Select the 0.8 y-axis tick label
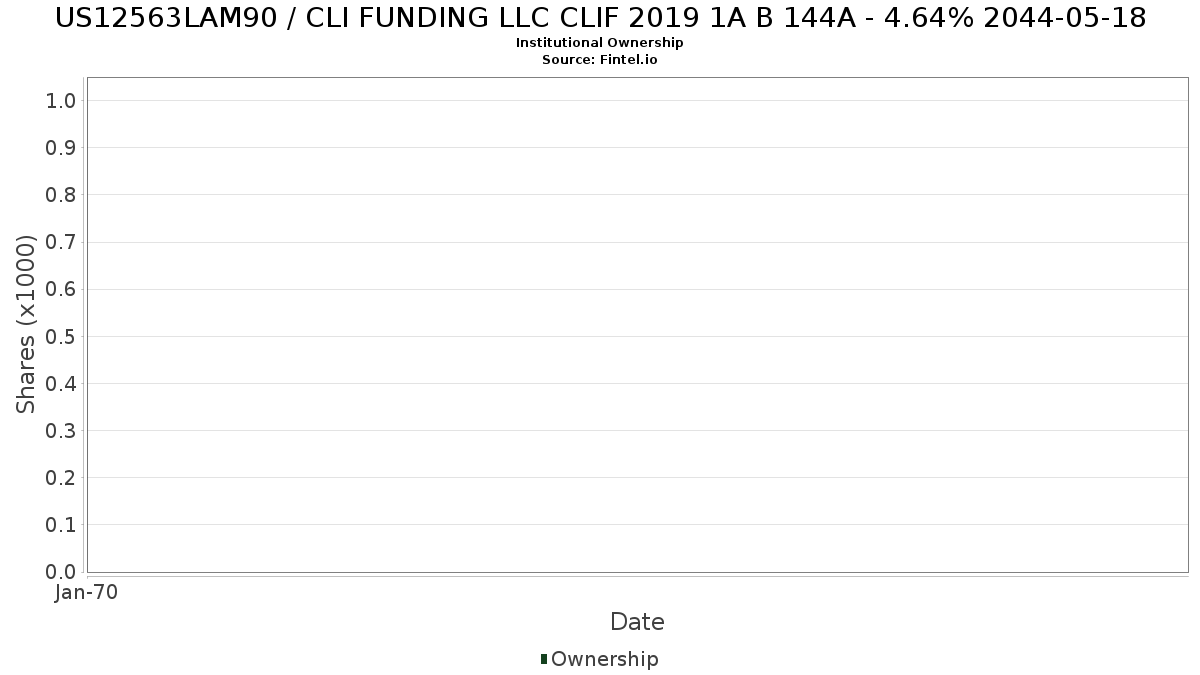 (x=61, y=194)
